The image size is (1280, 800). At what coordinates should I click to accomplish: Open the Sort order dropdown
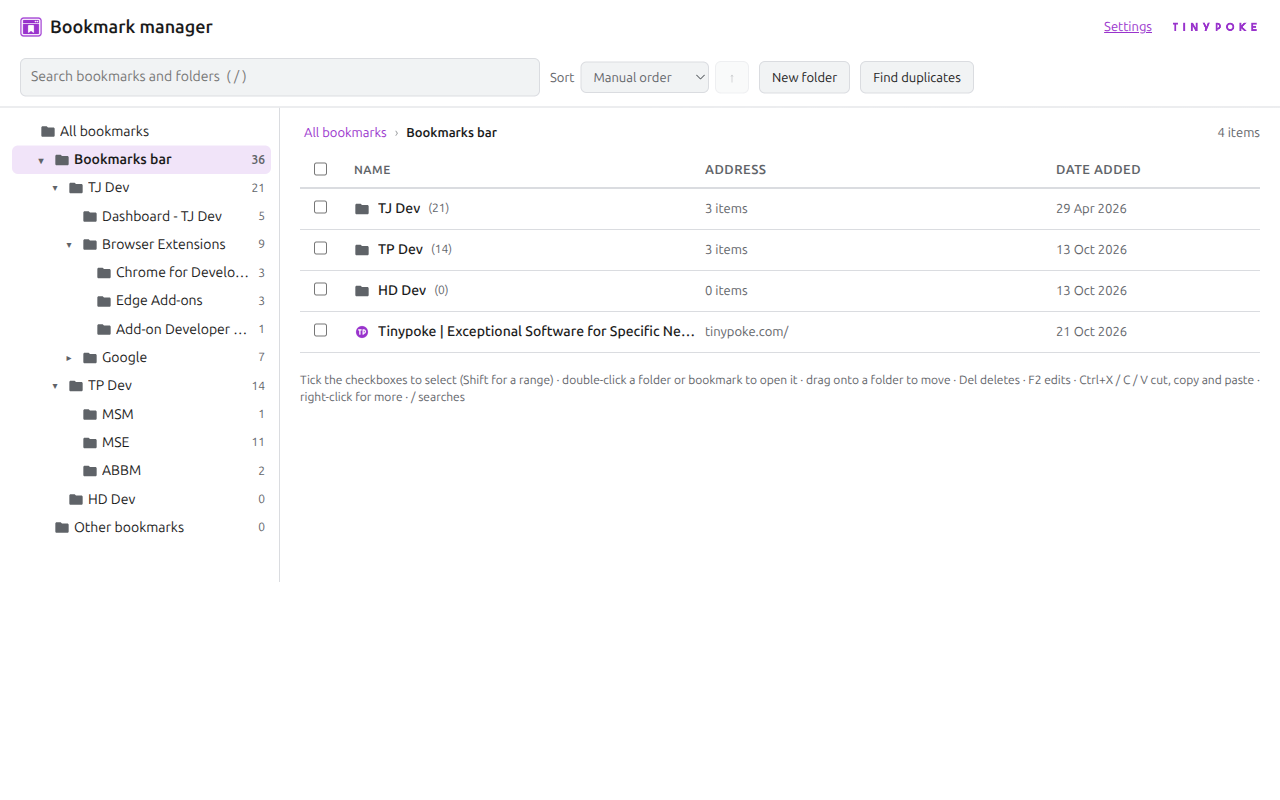pos(645,77)
